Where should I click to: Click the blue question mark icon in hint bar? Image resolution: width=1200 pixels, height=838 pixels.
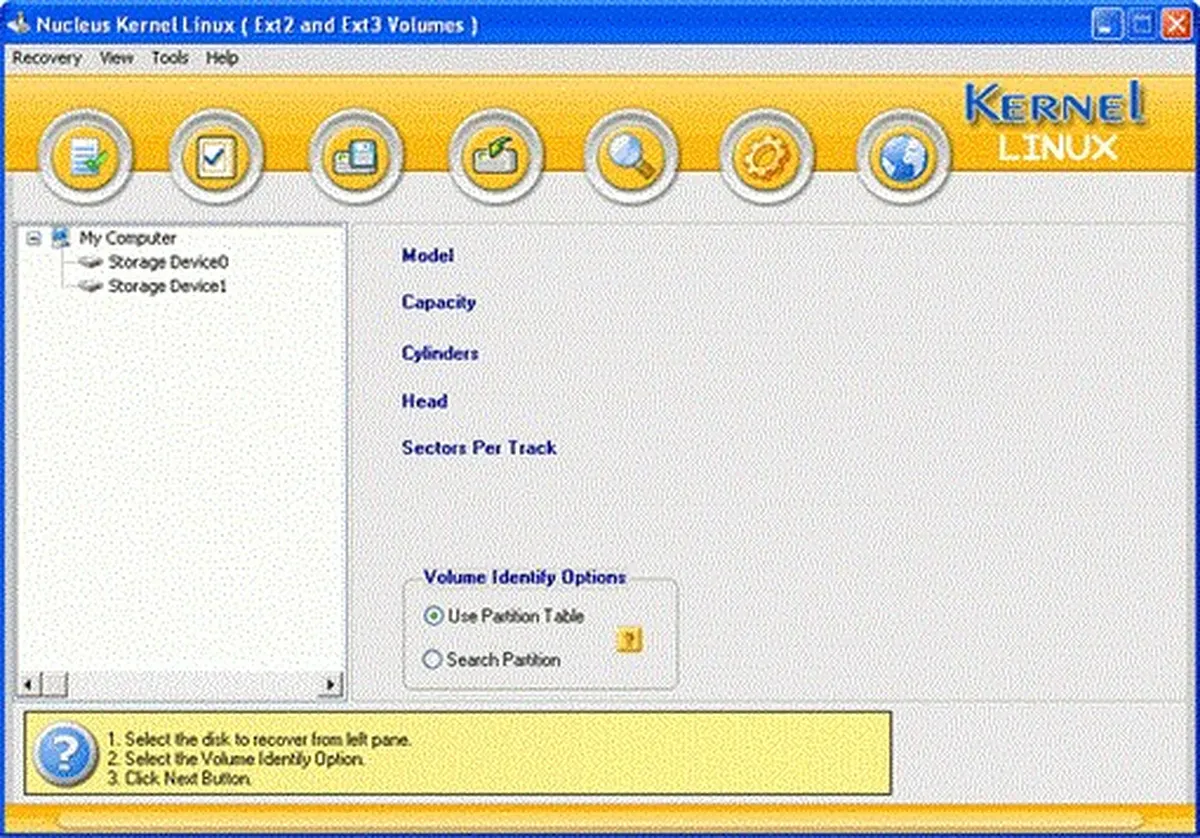click(x=65, y=752)
